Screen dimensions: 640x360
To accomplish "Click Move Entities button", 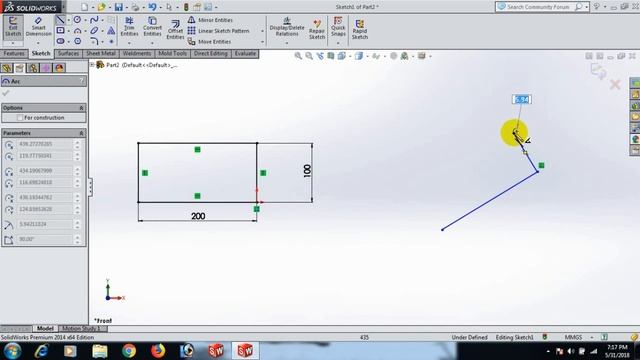I will click(x=209, y=42).
